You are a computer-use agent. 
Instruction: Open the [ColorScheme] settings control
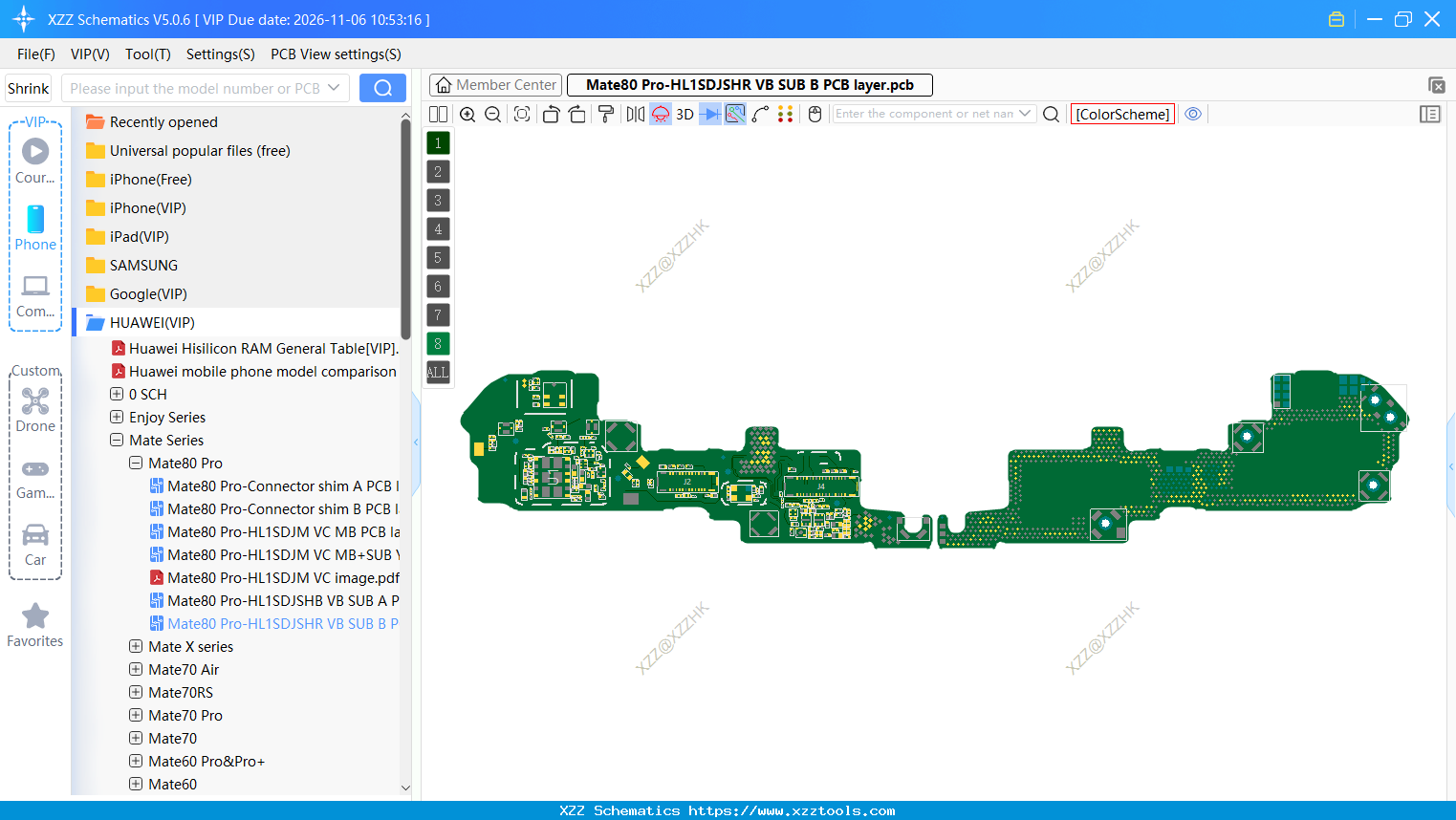tap(1122, 113)
